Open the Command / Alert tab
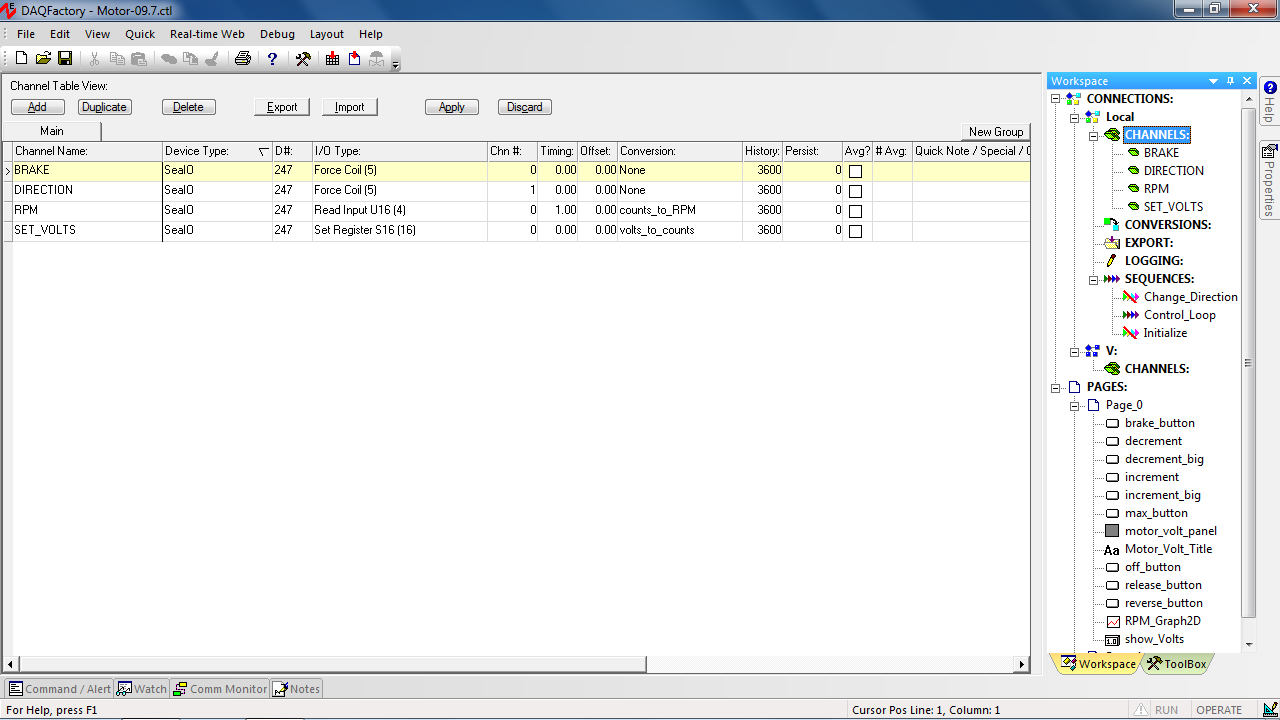The height and width of the screenshot is (720, 1280). coord(59,689)
